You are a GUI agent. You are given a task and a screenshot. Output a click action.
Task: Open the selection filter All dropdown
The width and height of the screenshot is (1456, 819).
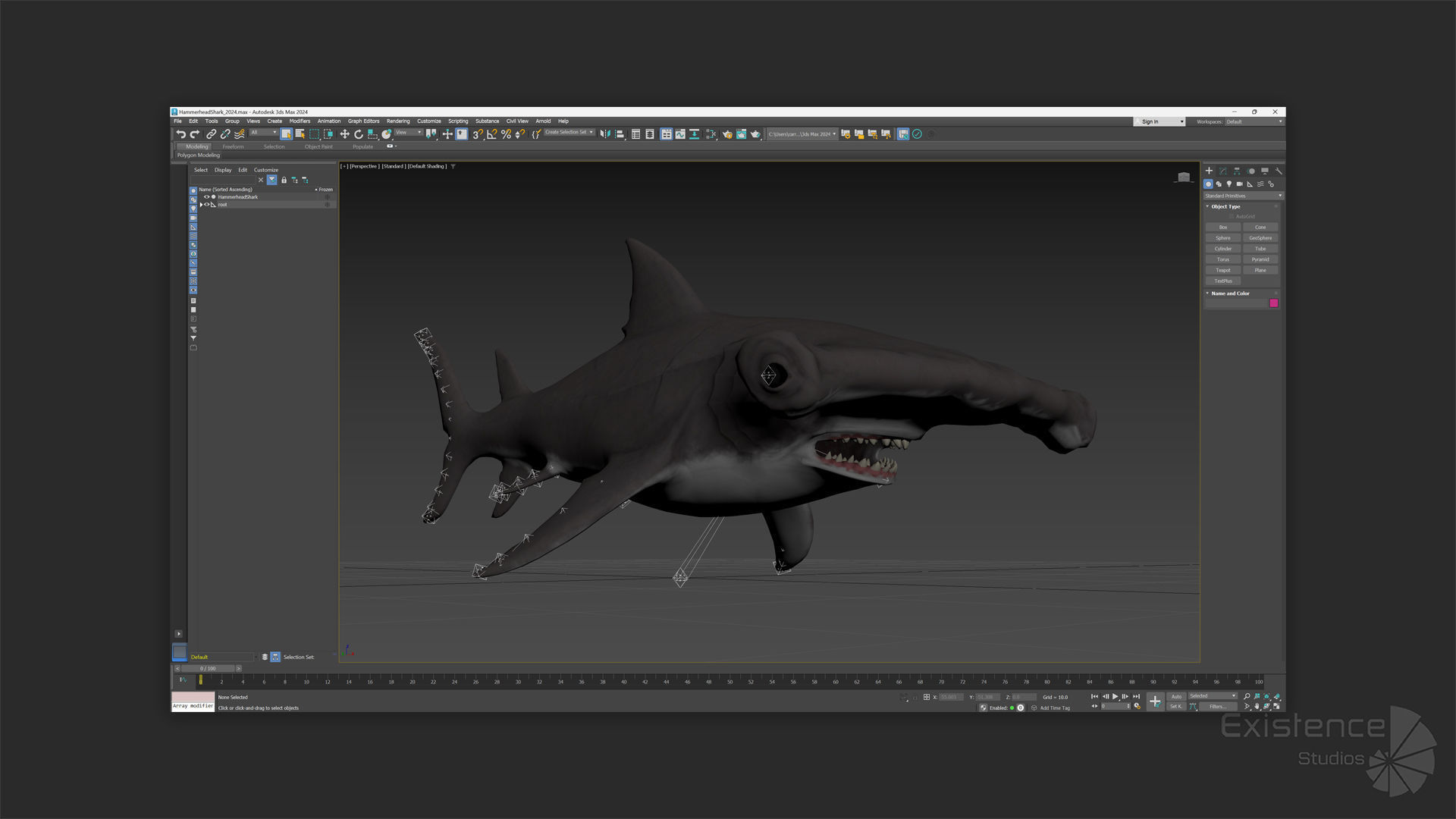pos(264,133)
